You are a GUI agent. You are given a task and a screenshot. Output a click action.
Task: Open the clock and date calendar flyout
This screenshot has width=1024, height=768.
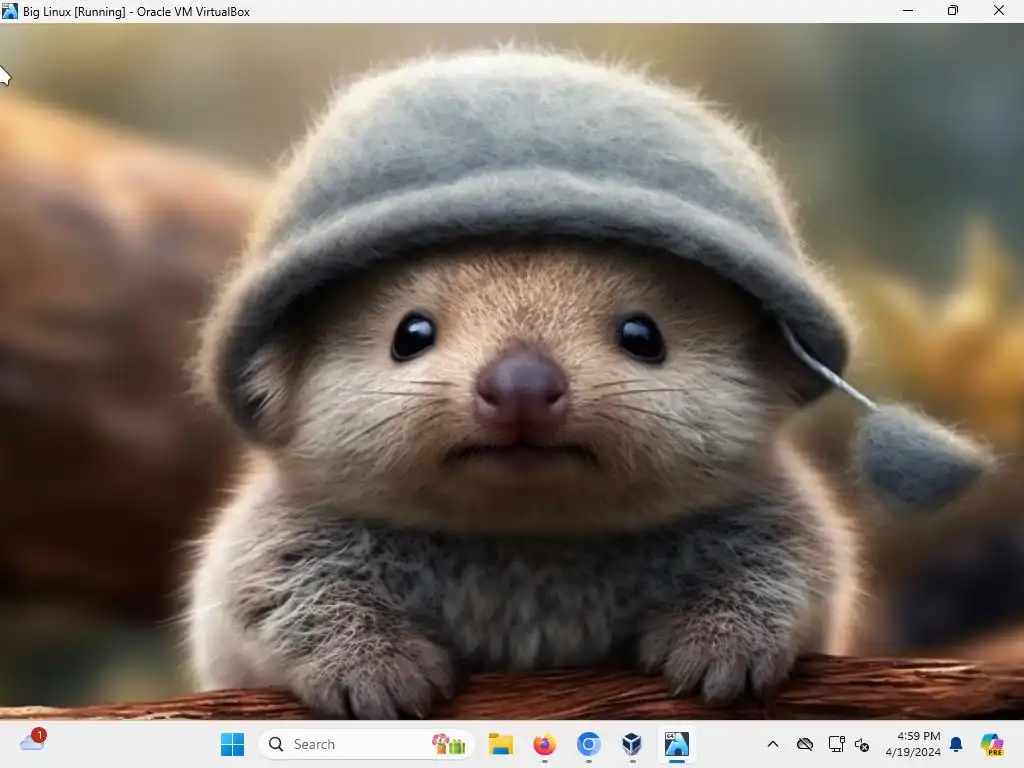point(911,744)
